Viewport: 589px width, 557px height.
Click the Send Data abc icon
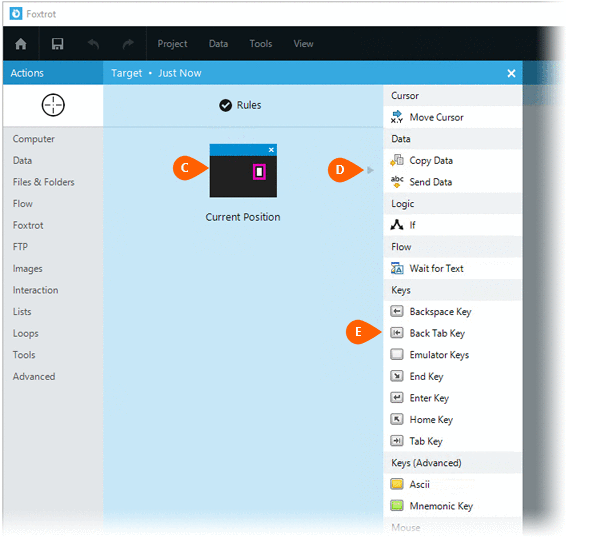[x=397, y=182]
